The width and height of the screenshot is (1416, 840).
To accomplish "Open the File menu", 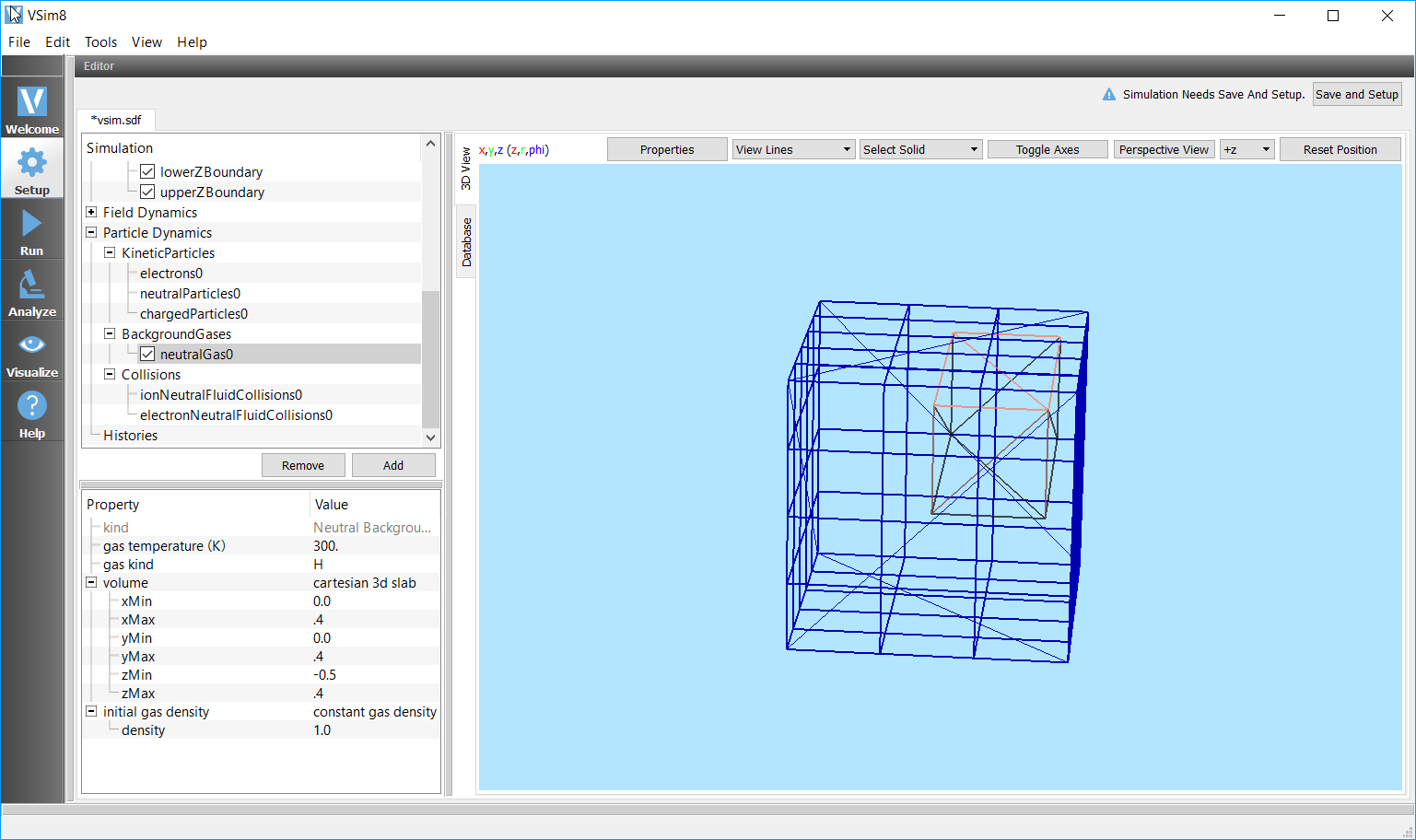I will pos(19,42).
